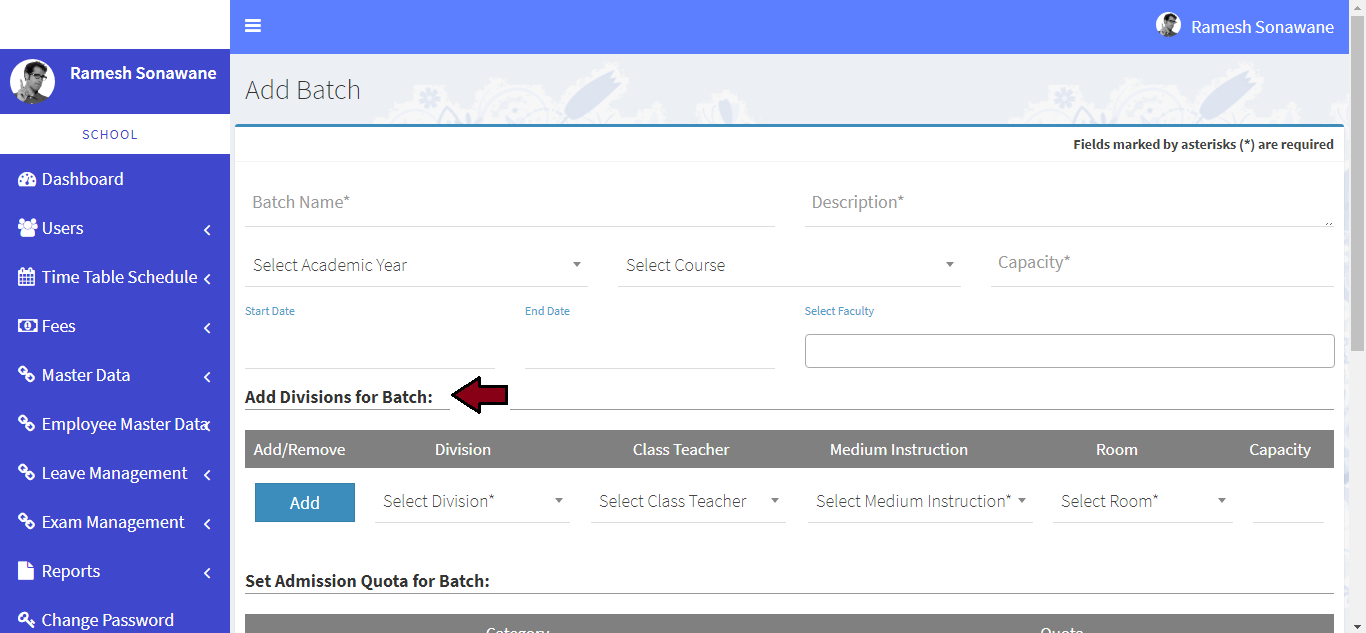Open the Select Academic Year dropdown
The image size is (1366, 633).
416,265
